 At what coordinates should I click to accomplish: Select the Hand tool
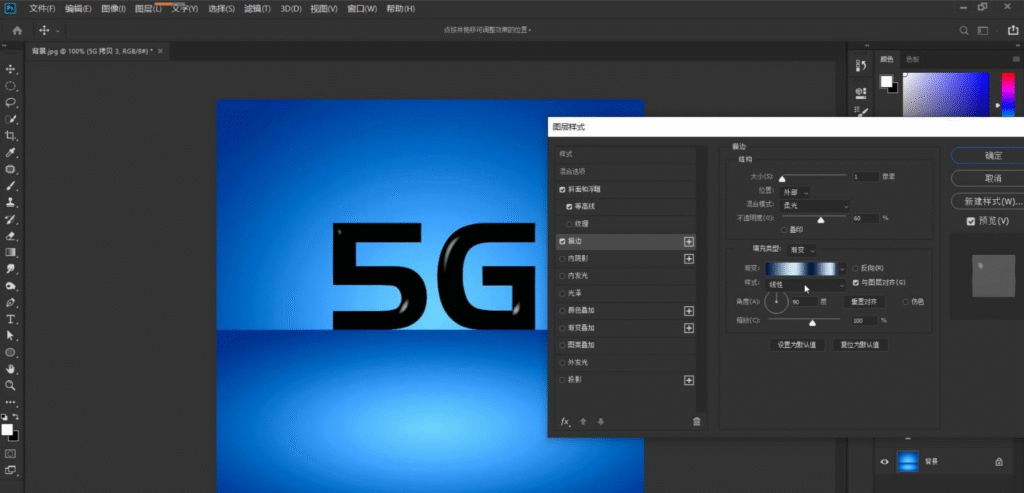coord(10,369)
